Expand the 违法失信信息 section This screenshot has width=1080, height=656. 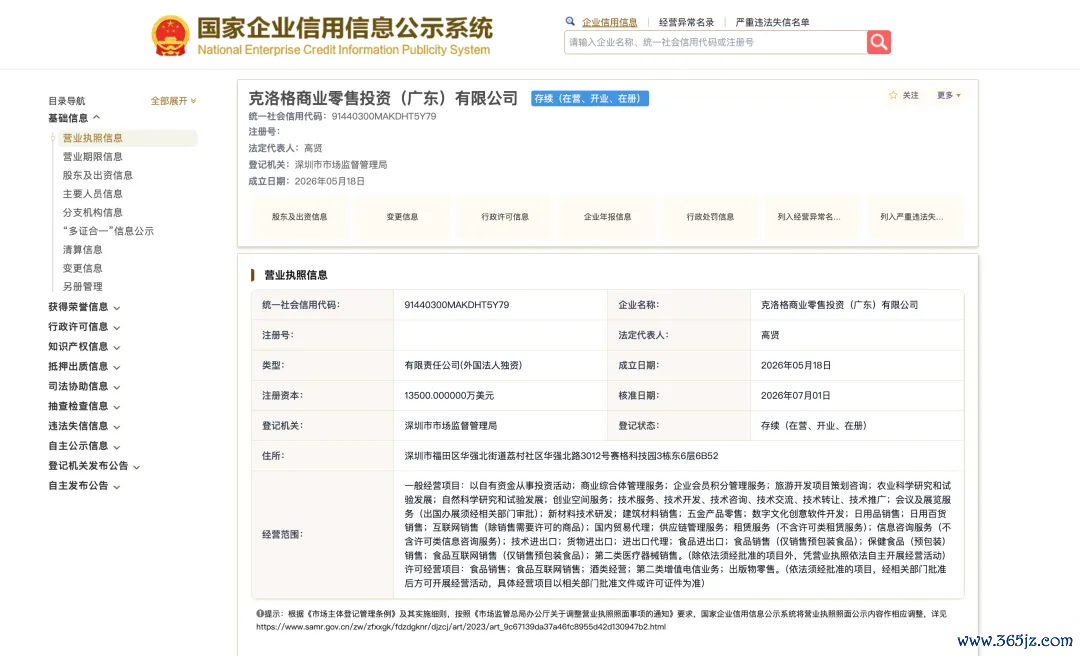tap(84, 427)
